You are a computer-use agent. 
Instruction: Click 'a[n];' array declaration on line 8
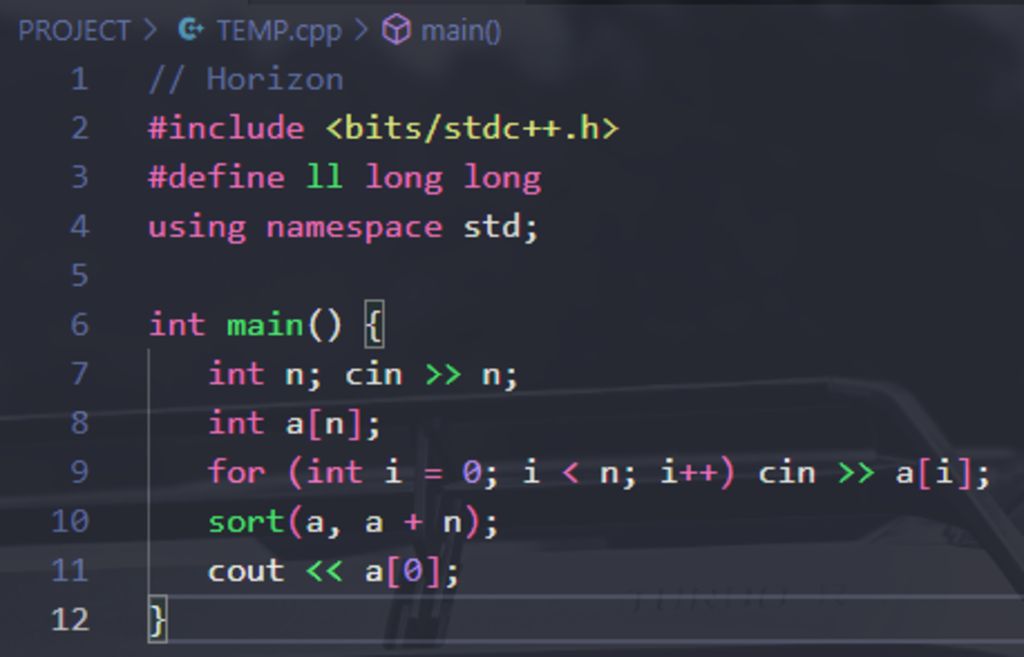pyautogui.click(x=333, y=423)
